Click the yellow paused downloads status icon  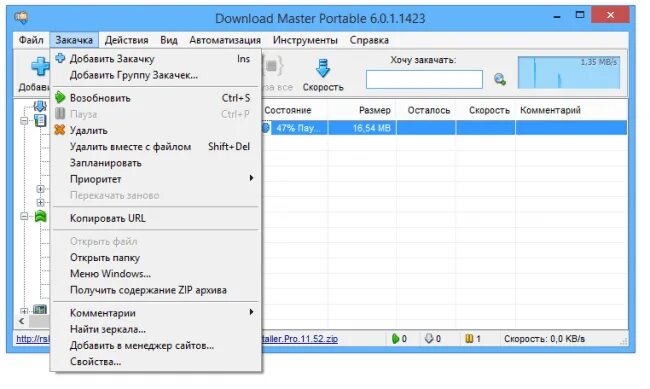469,339
